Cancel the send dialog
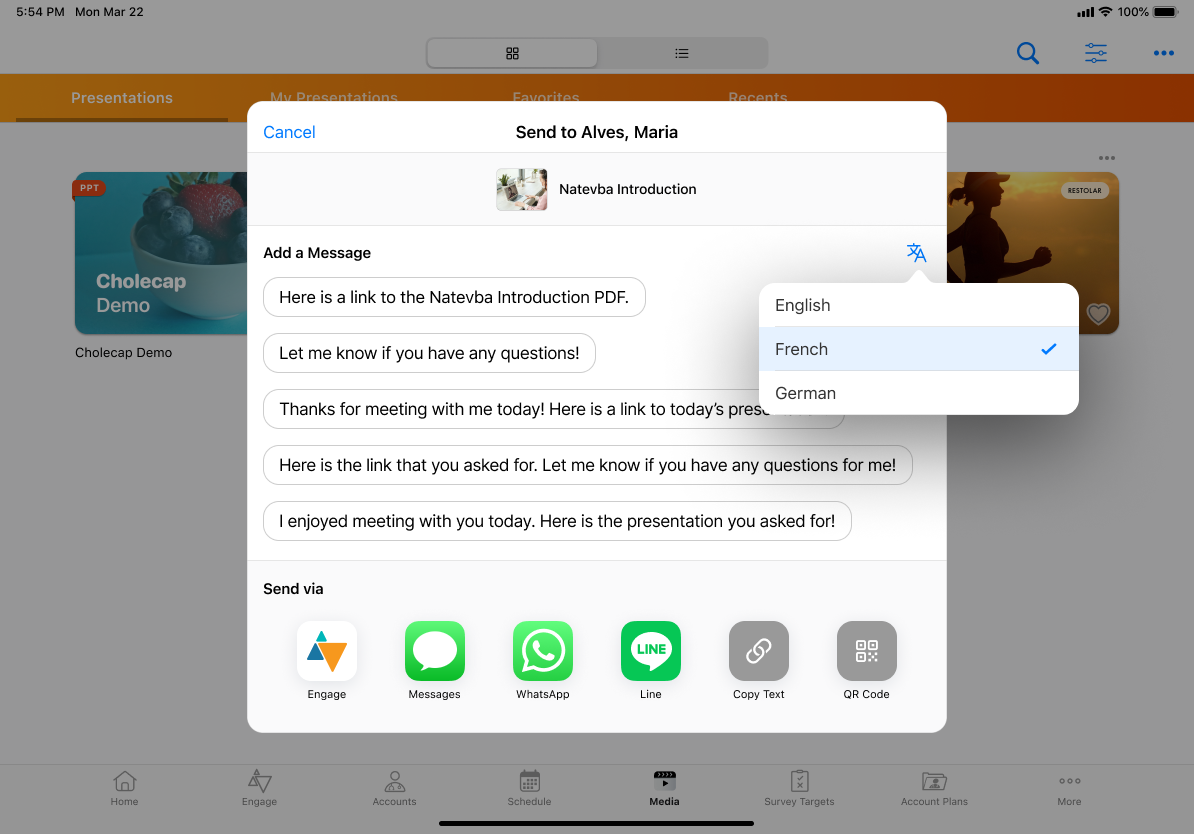This screenshot has height=834, width=1194. (x=289, y=132)
